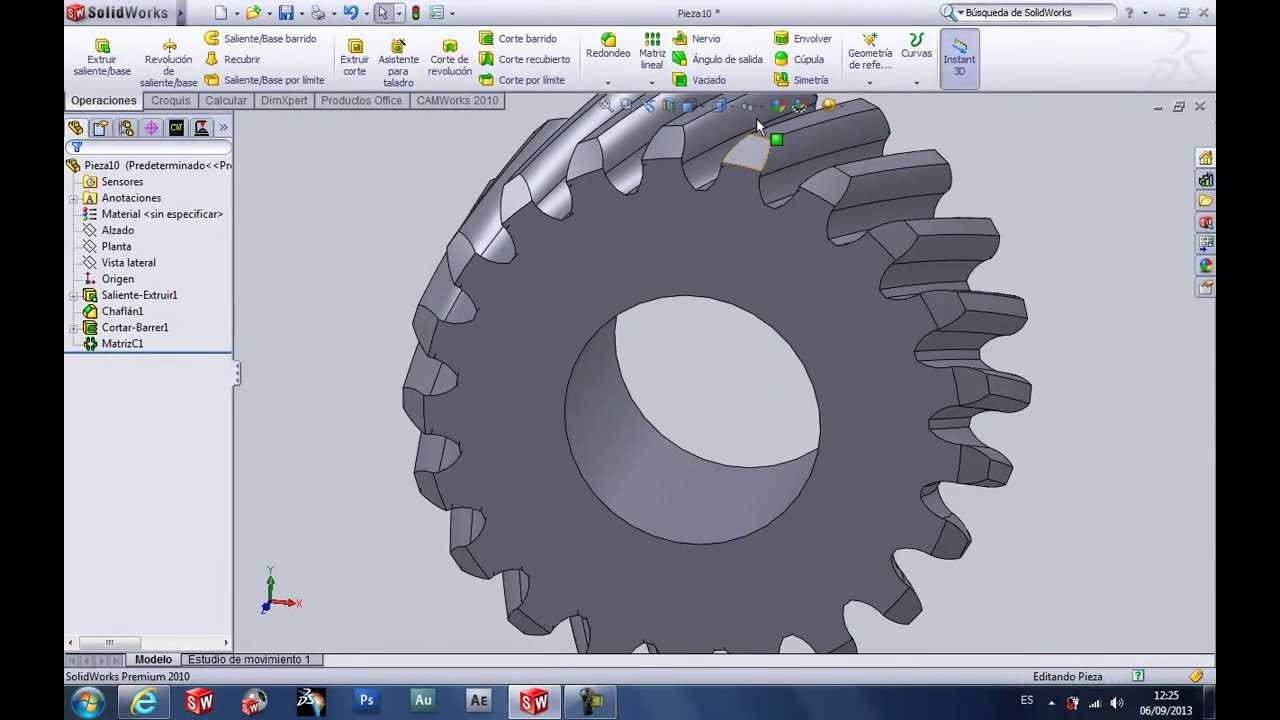
Task: Select the Envolver wrap tool
Action: pyautogui.click(x=803, y=38)
